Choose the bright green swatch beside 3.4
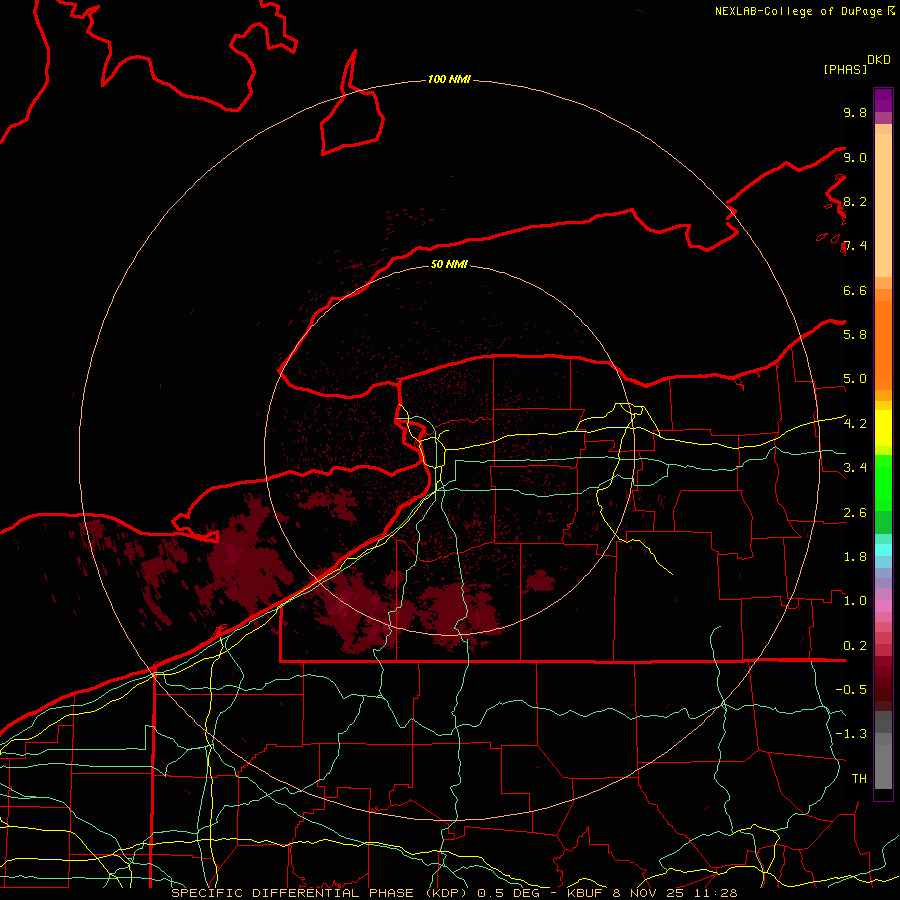900x900 pixels. [883, 468]
